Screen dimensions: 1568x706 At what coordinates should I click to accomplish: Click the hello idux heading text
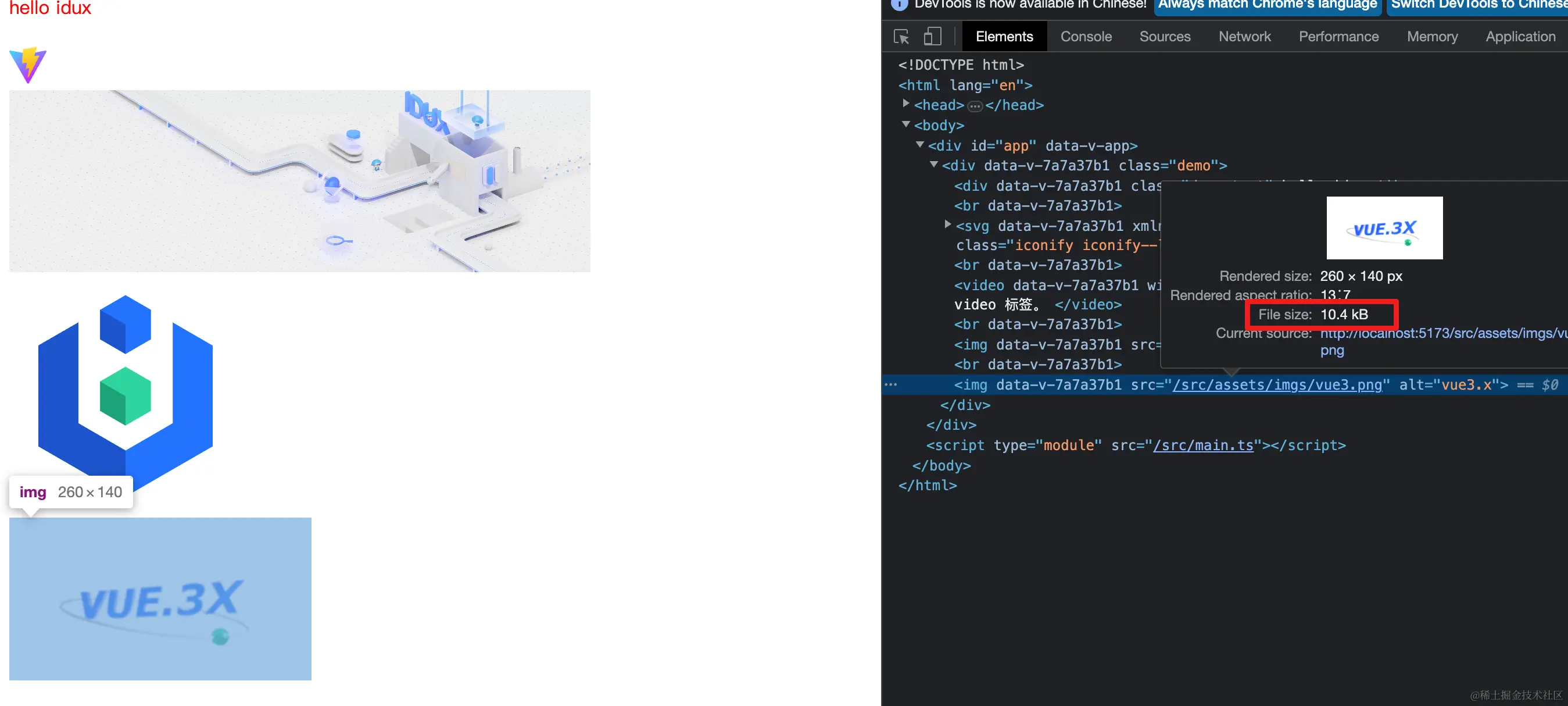50,8
